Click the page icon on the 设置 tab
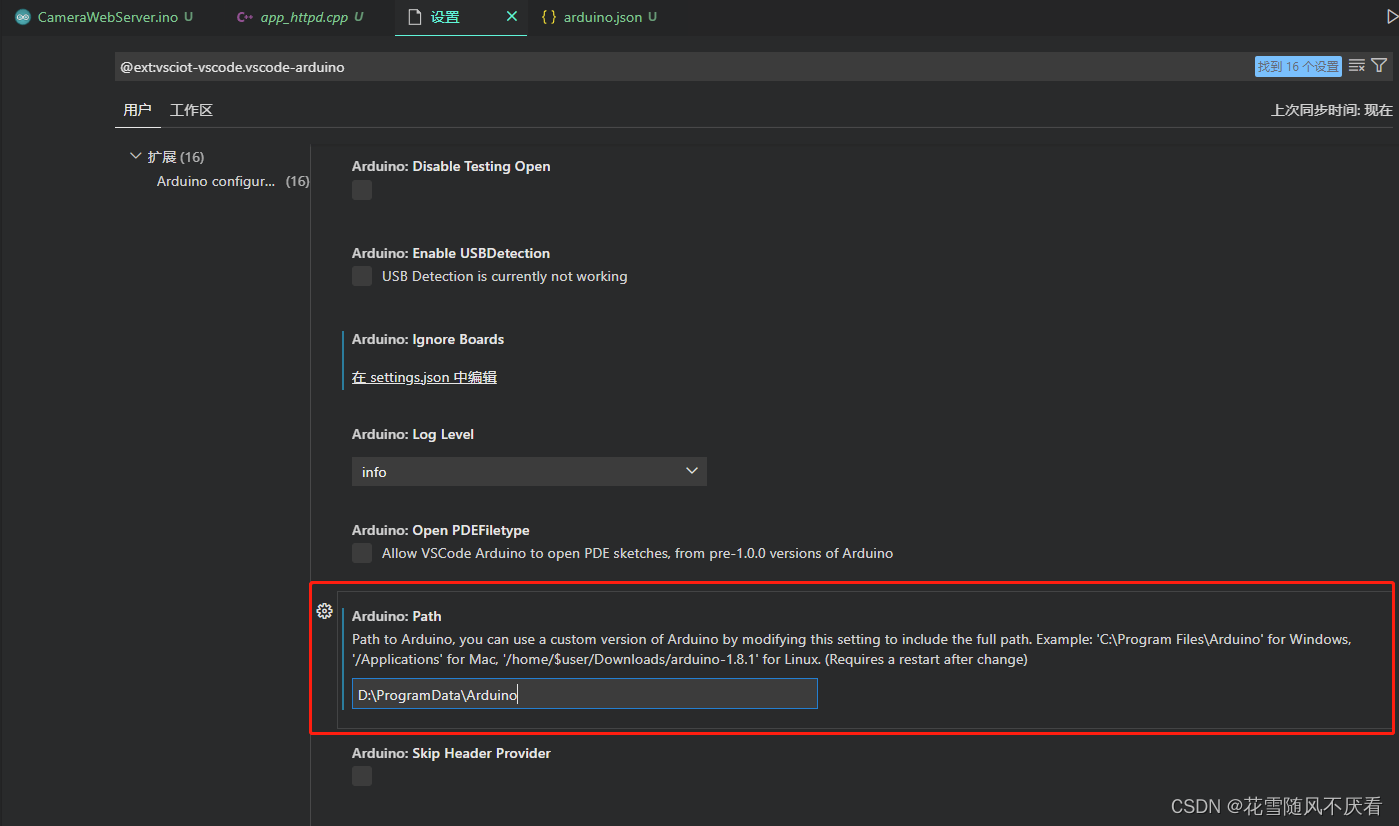1399x826 pixels. [x=415, y=17]
